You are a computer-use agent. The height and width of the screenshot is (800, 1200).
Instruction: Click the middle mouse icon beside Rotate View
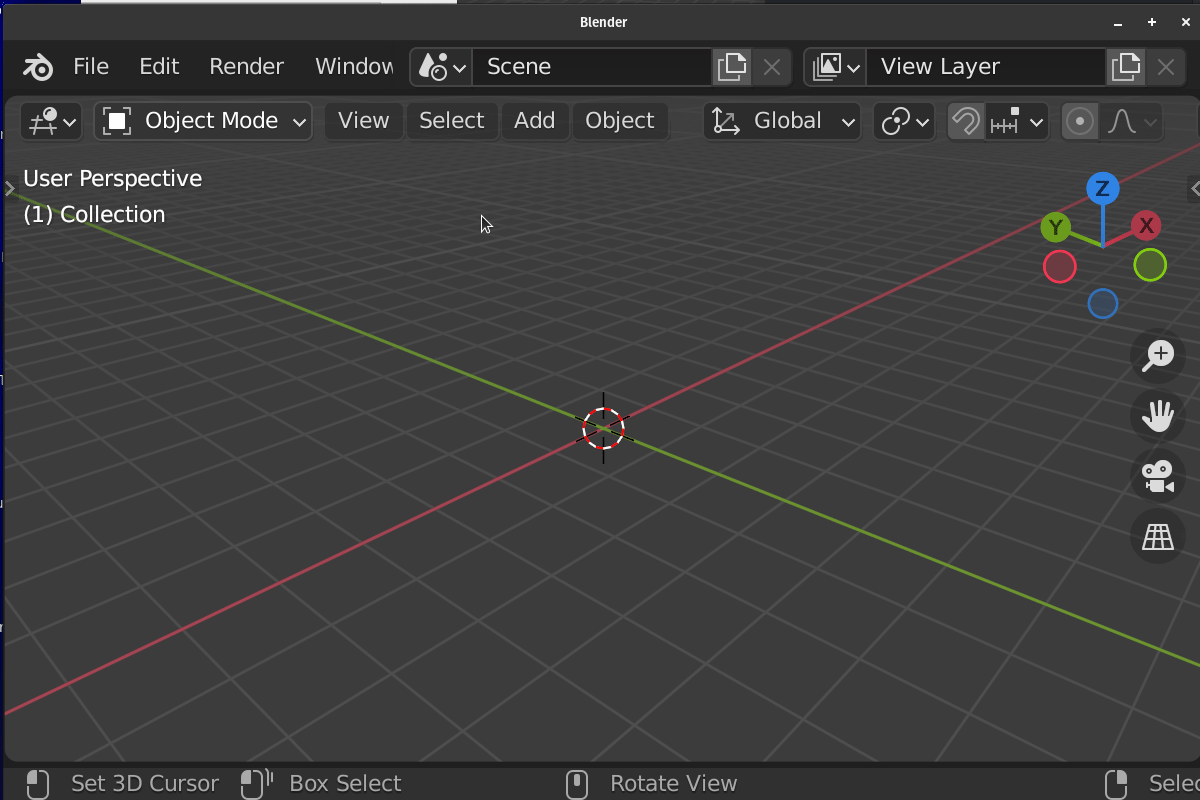coord(577,784)
